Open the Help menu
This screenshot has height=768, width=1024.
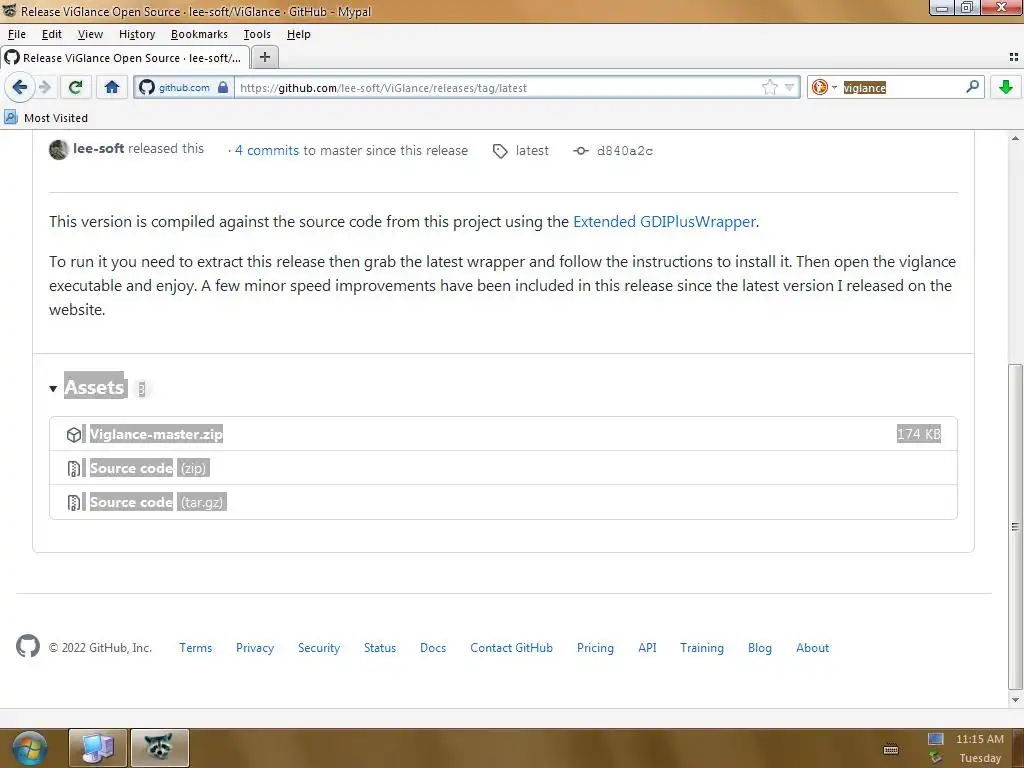point(298,34)
